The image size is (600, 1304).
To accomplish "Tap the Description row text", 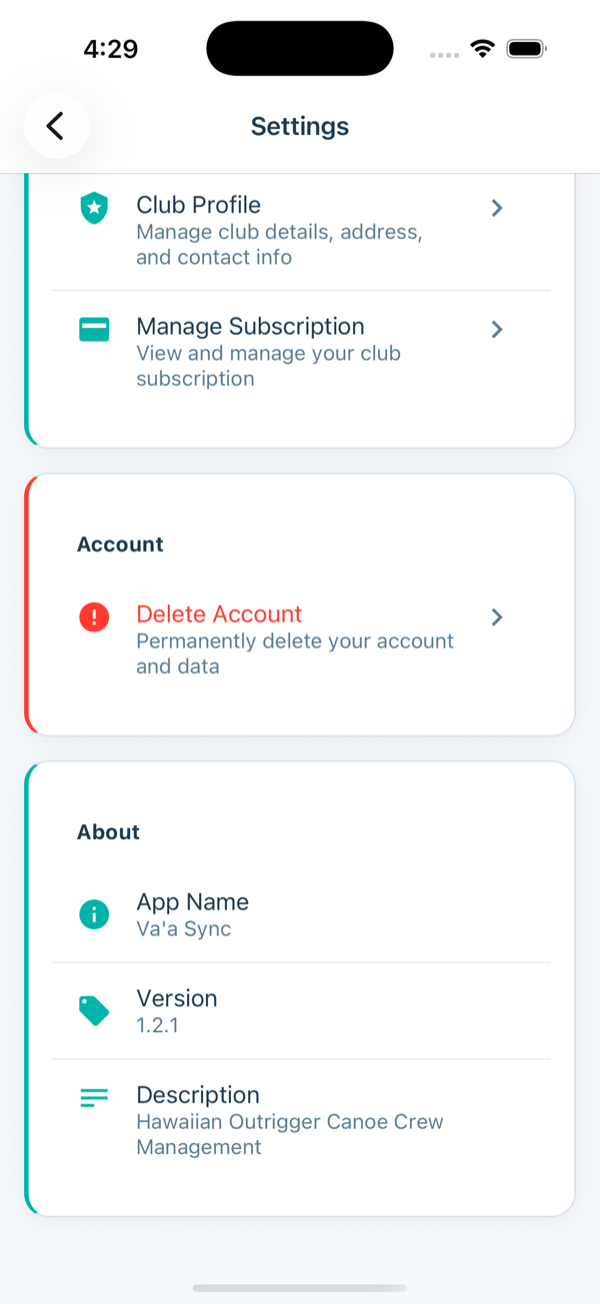I will (290, 1121).
